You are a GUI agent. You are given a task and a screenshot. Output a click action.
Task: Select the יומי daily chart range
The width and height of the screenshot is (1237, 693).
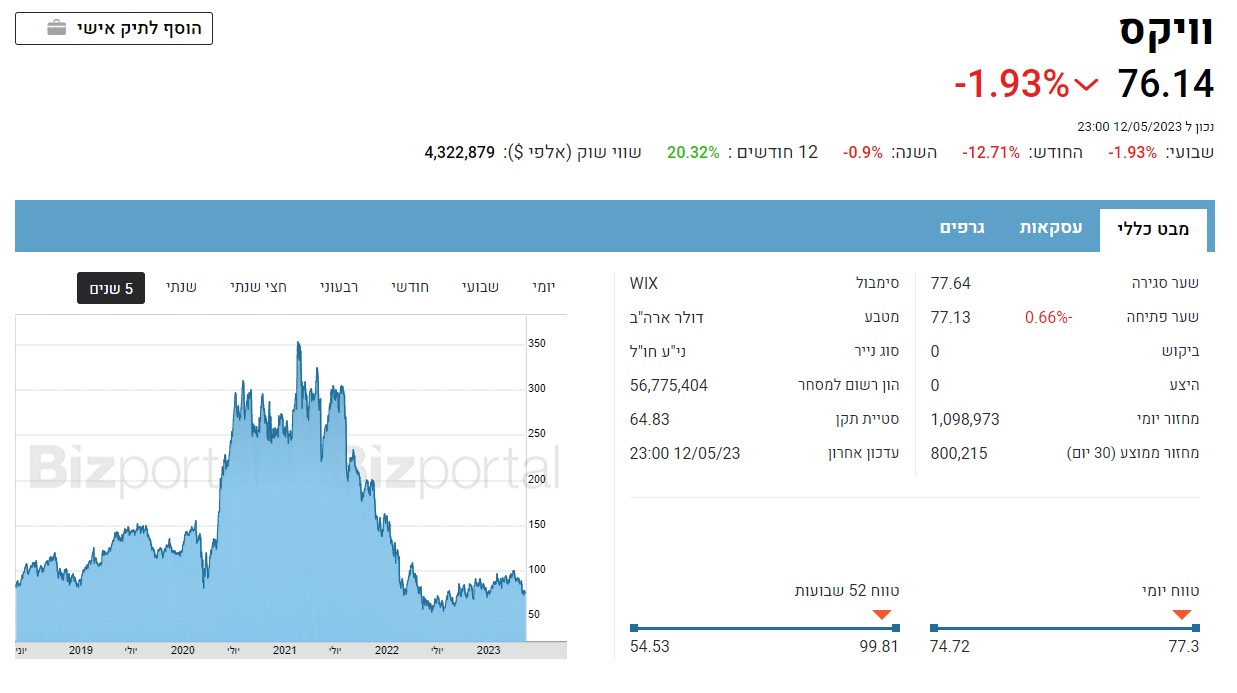pyautogui.click(x=543, y=287)
